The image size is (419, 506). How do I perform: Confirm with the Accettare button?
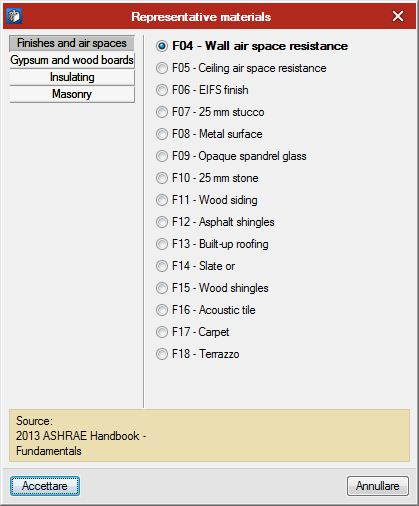pyautogui.click(x=45, y=486)
